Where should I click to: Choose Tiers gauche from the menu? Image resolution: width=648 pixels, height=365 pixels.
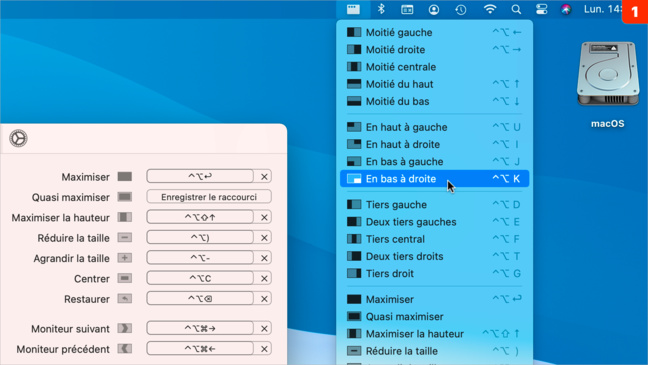(x=434, y=205)
